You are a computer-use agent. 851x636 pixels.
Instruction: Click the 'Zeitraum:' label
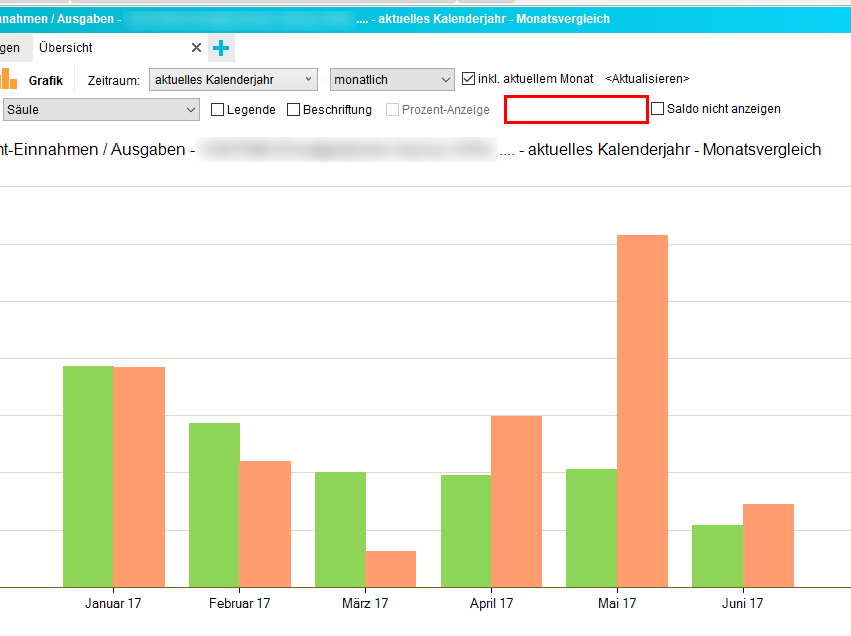coord(113,81)
